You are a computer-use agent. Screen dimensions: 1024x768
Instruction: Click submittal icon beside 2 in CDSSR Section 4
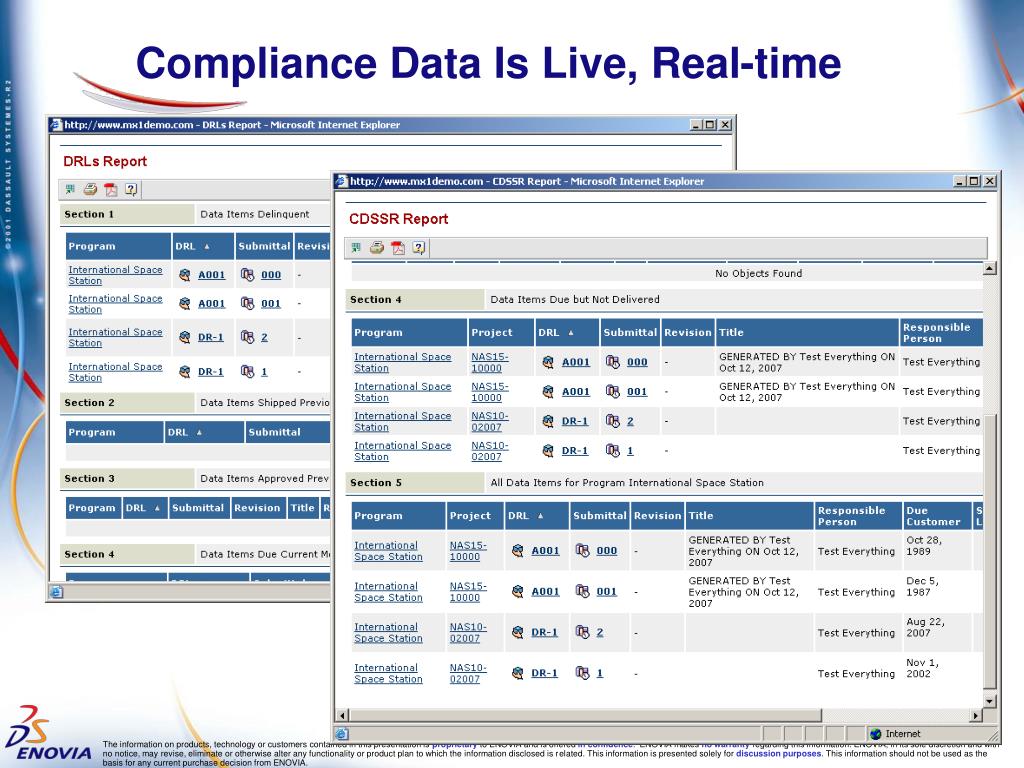613,421
